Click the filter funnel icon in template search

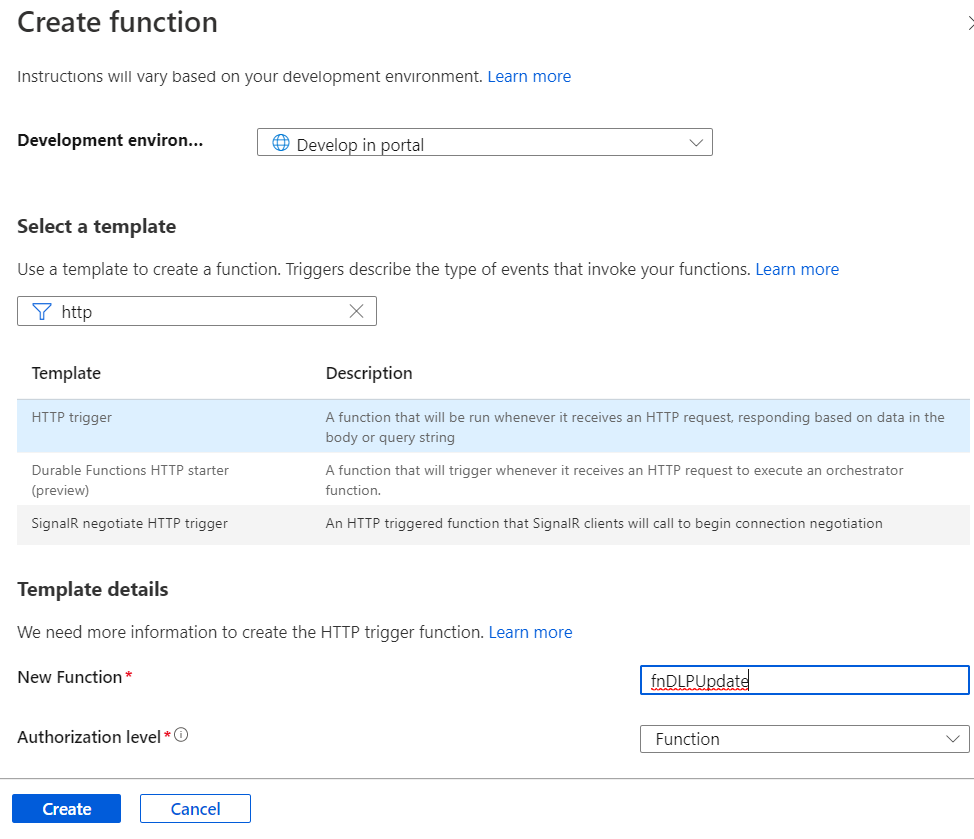click(42, 311)
